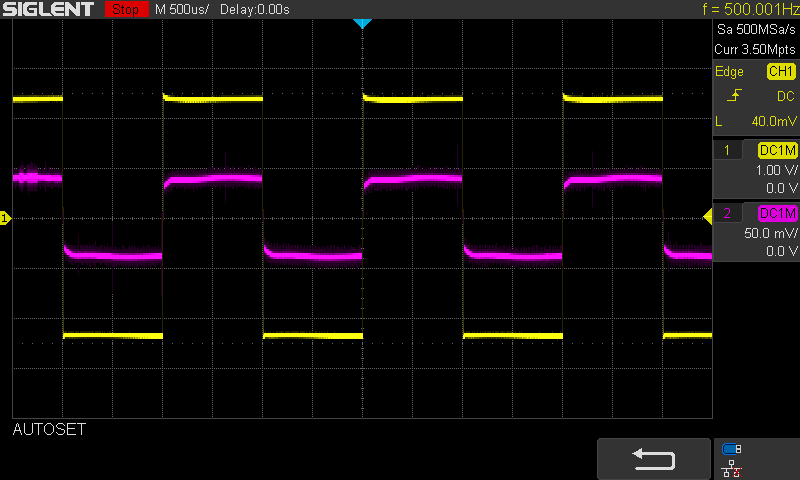Click the network disconnected status icon
The width and height of the screenshot is (800, 480).
click(732, 469)
